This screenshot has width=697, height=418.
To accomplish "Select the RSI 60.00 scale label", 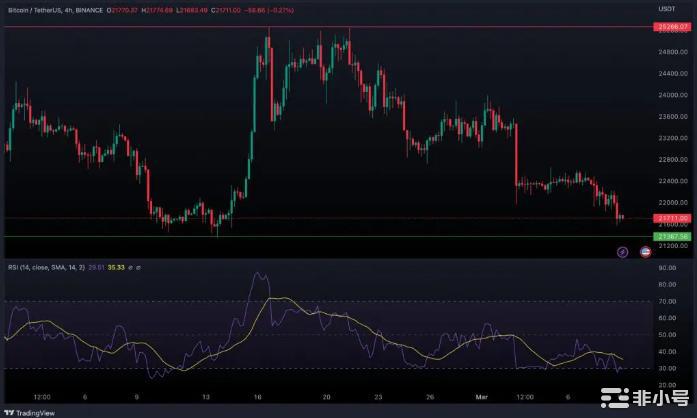I will 667,318.
